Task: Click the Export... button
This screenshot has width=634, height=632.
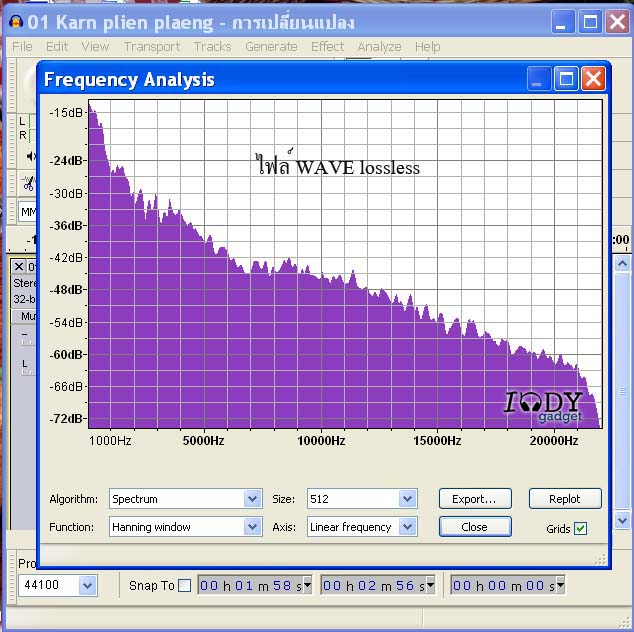Action: 475,499
